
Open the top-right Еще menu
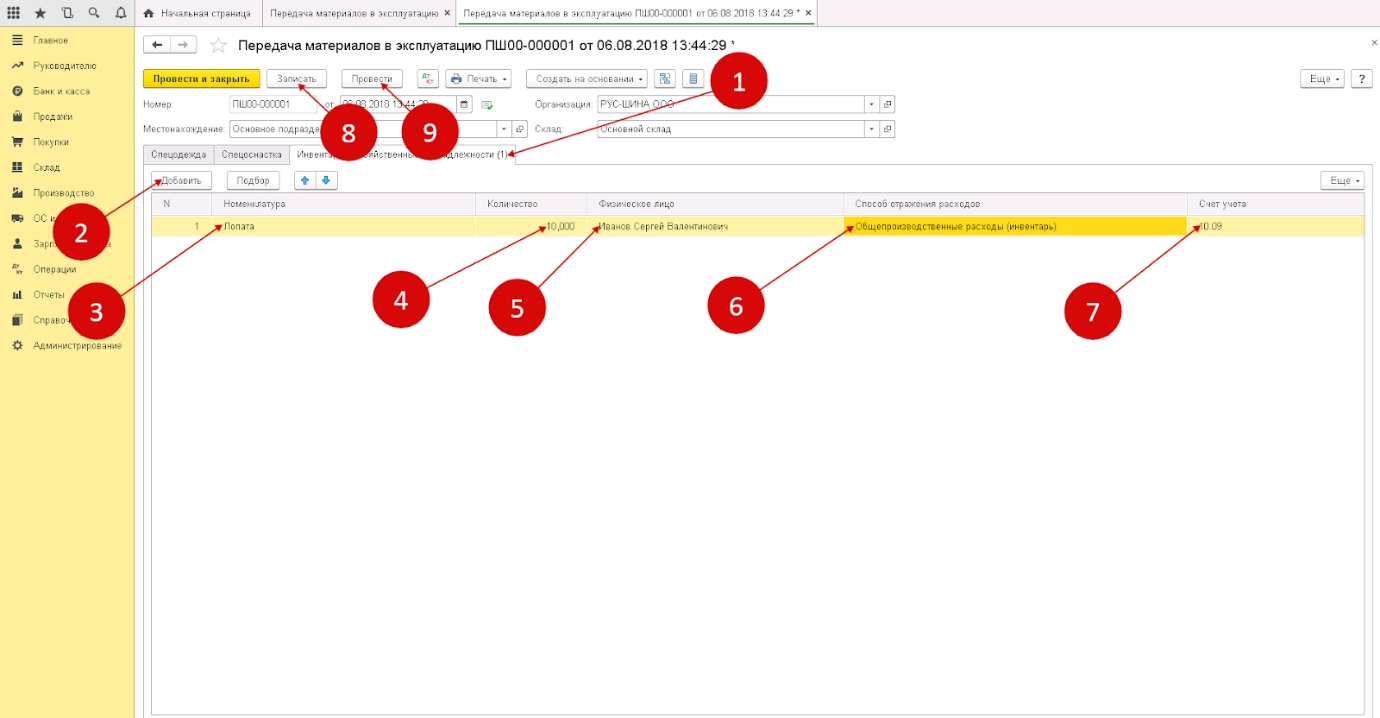(x=1321, y=79)
